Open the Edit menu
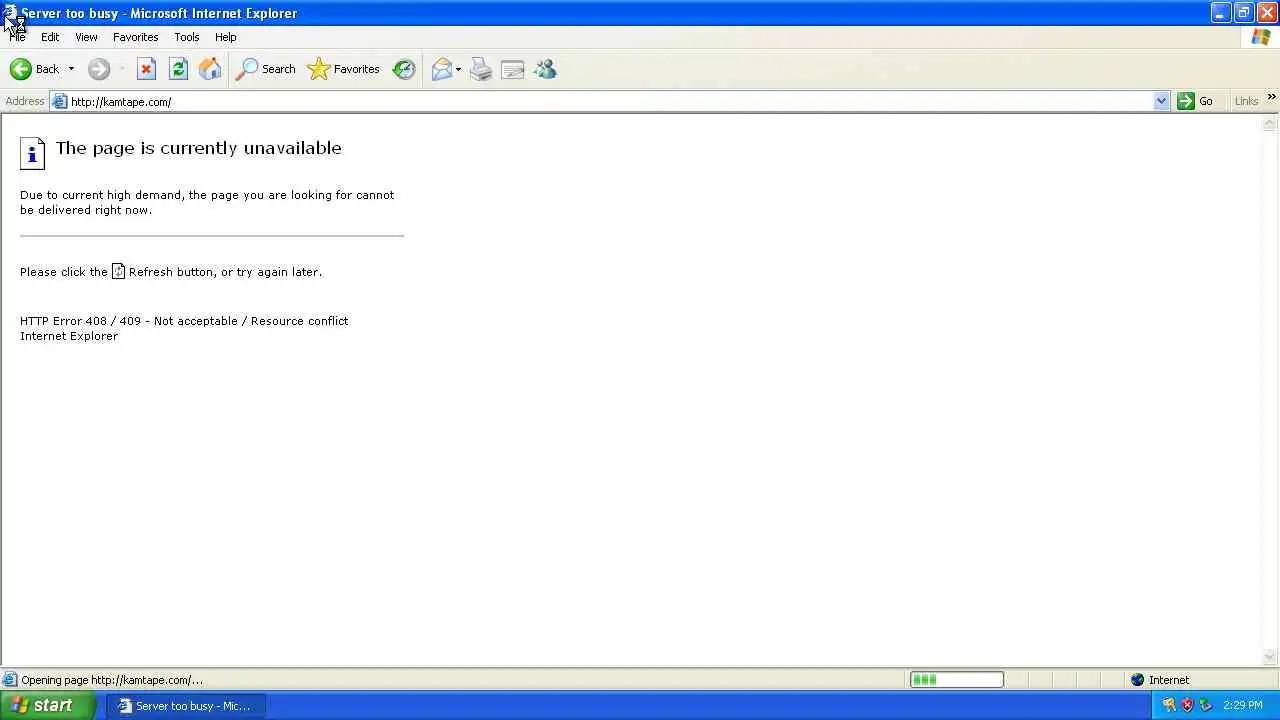 click(x=50, y=37)
